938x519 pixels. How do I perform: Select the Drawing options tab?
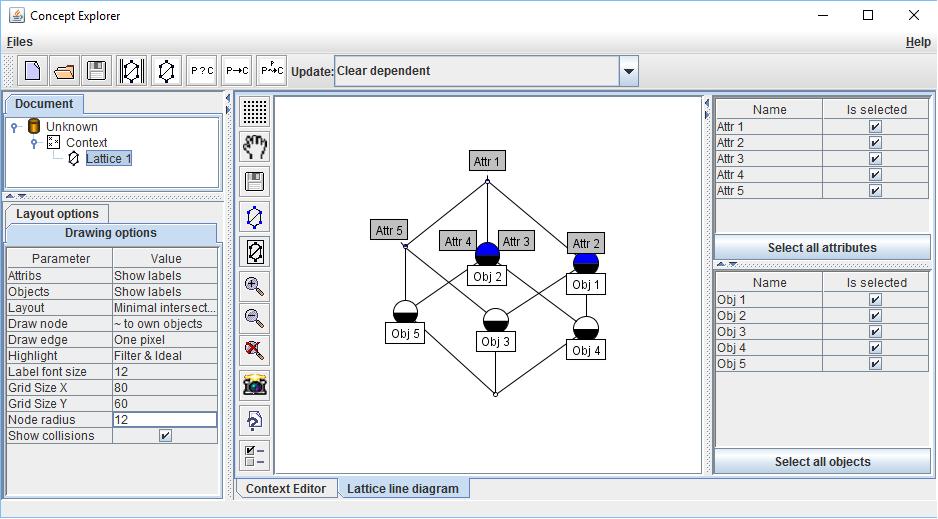pos(111,233)
